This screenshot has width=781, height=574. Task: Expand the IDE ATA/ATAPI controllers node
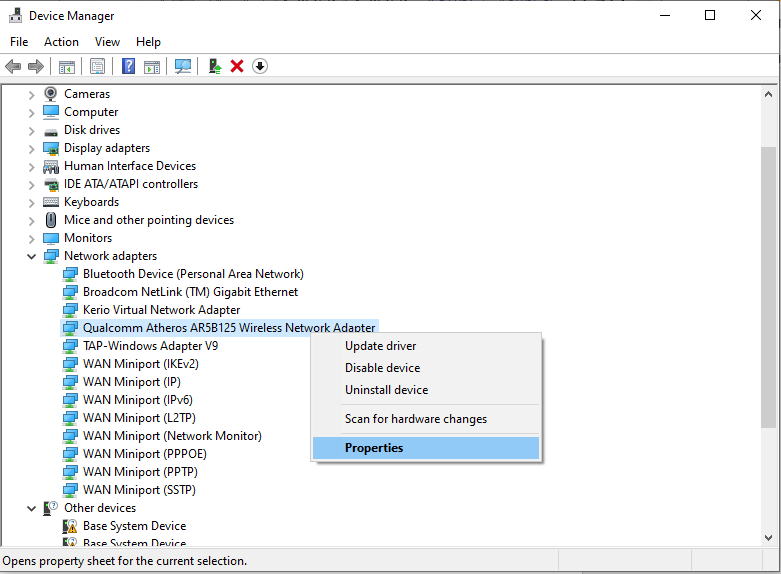31,185
